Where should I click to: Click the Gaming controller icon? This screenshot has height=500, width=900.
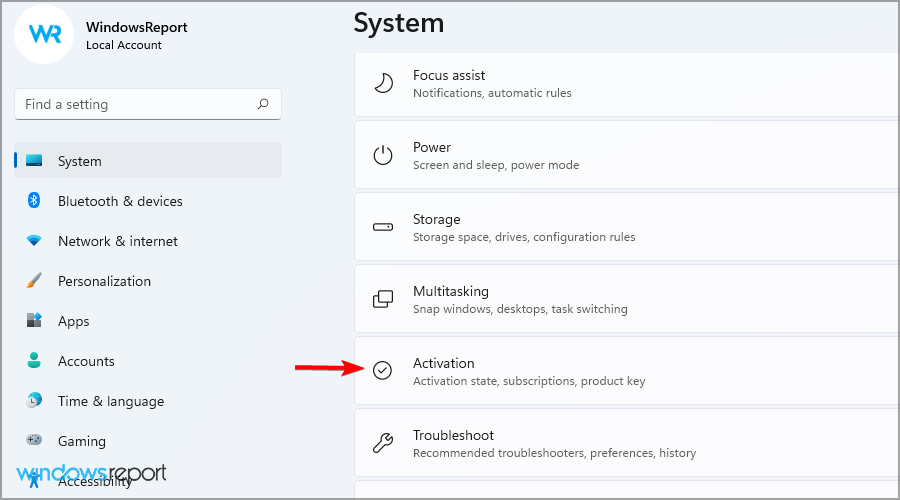(x=34, y=441)
